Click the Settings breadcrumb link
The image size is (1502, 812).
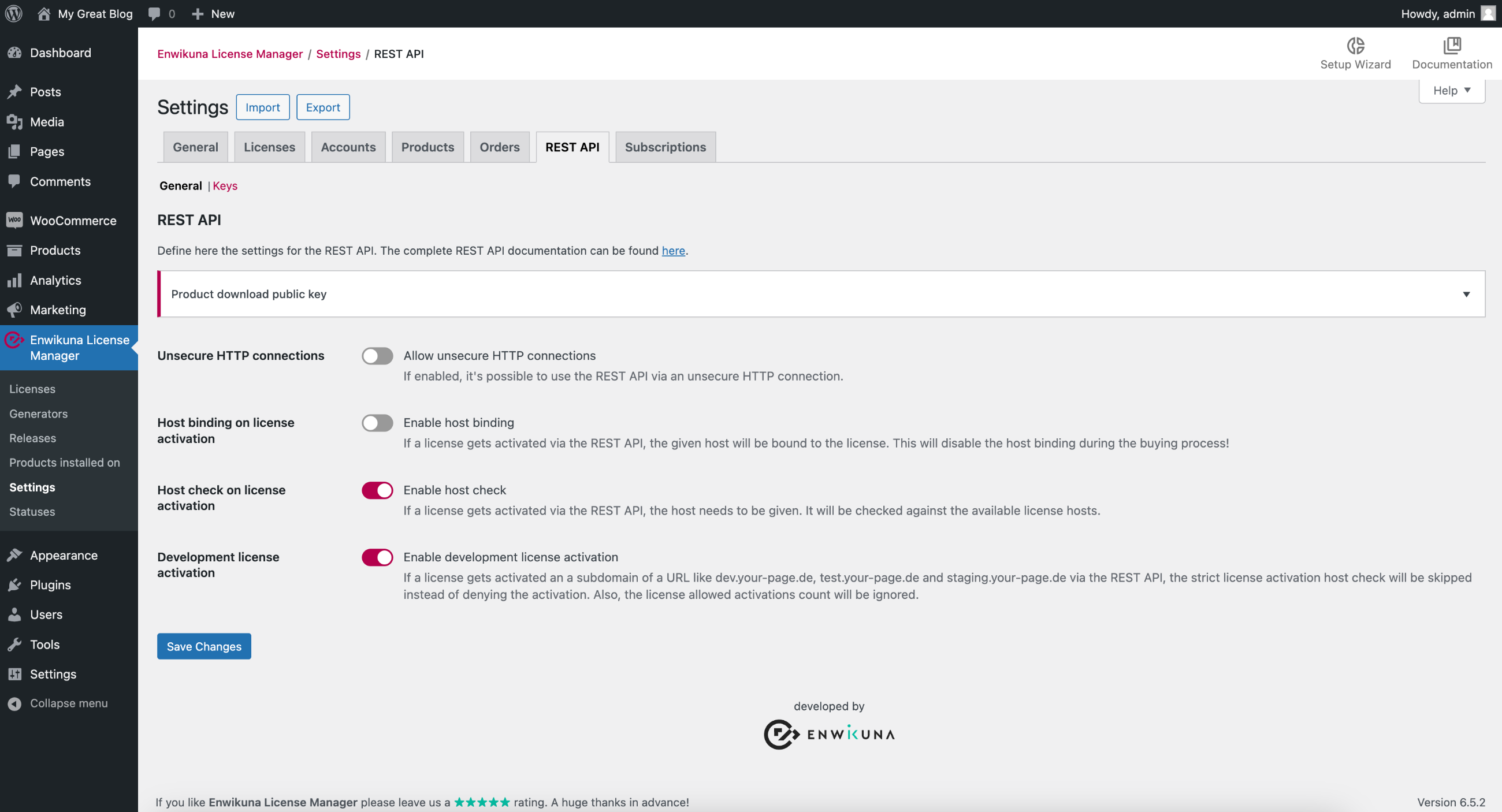338,54
